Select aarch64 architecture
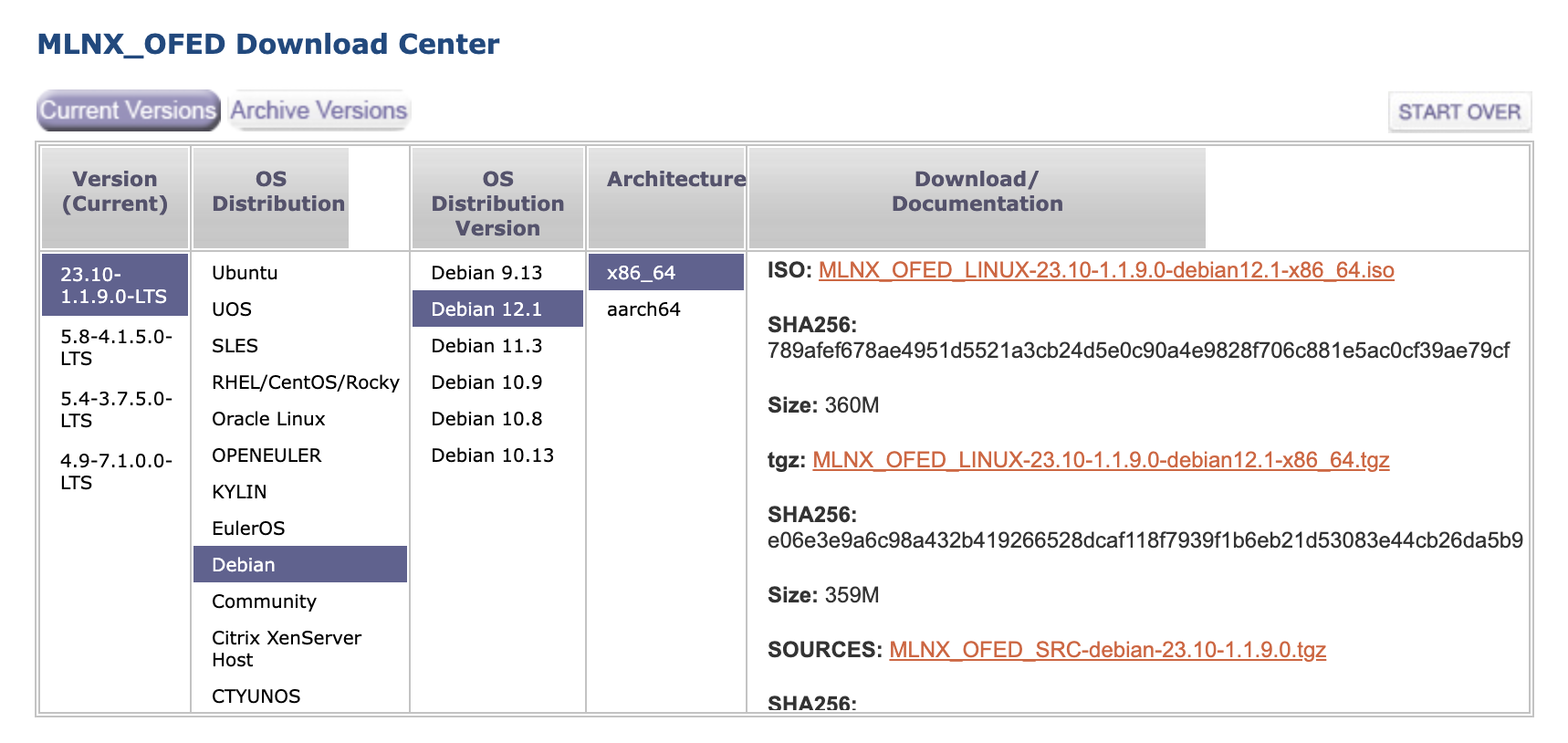 [666, 309]
